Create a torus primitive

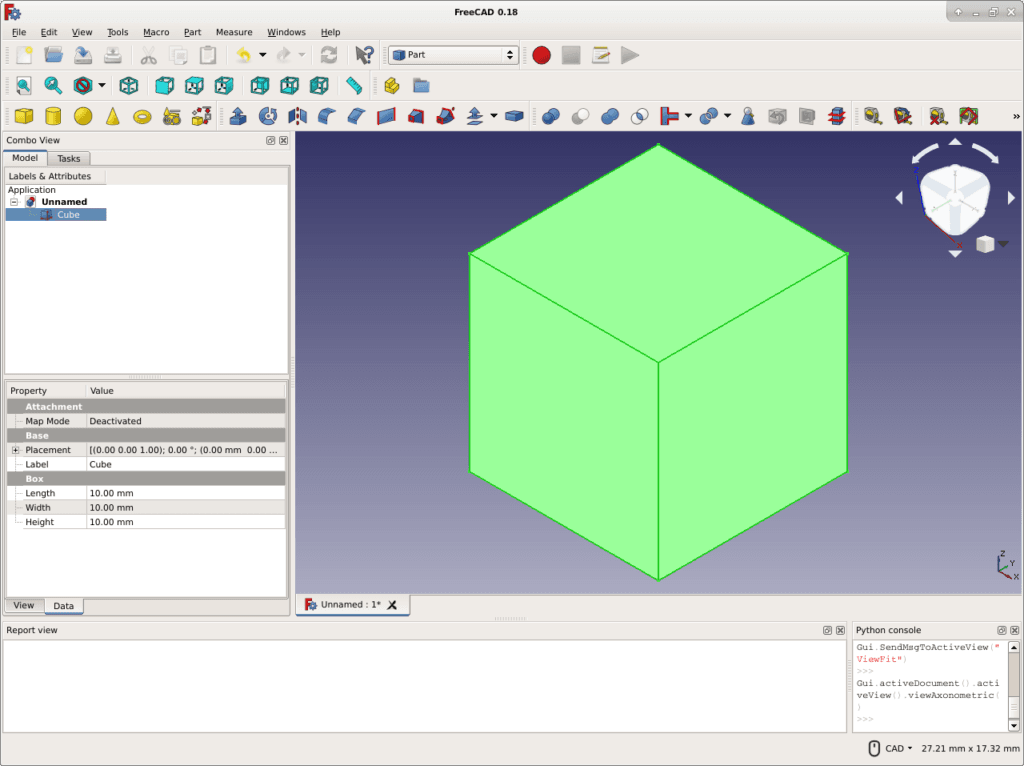pos(140,115)
